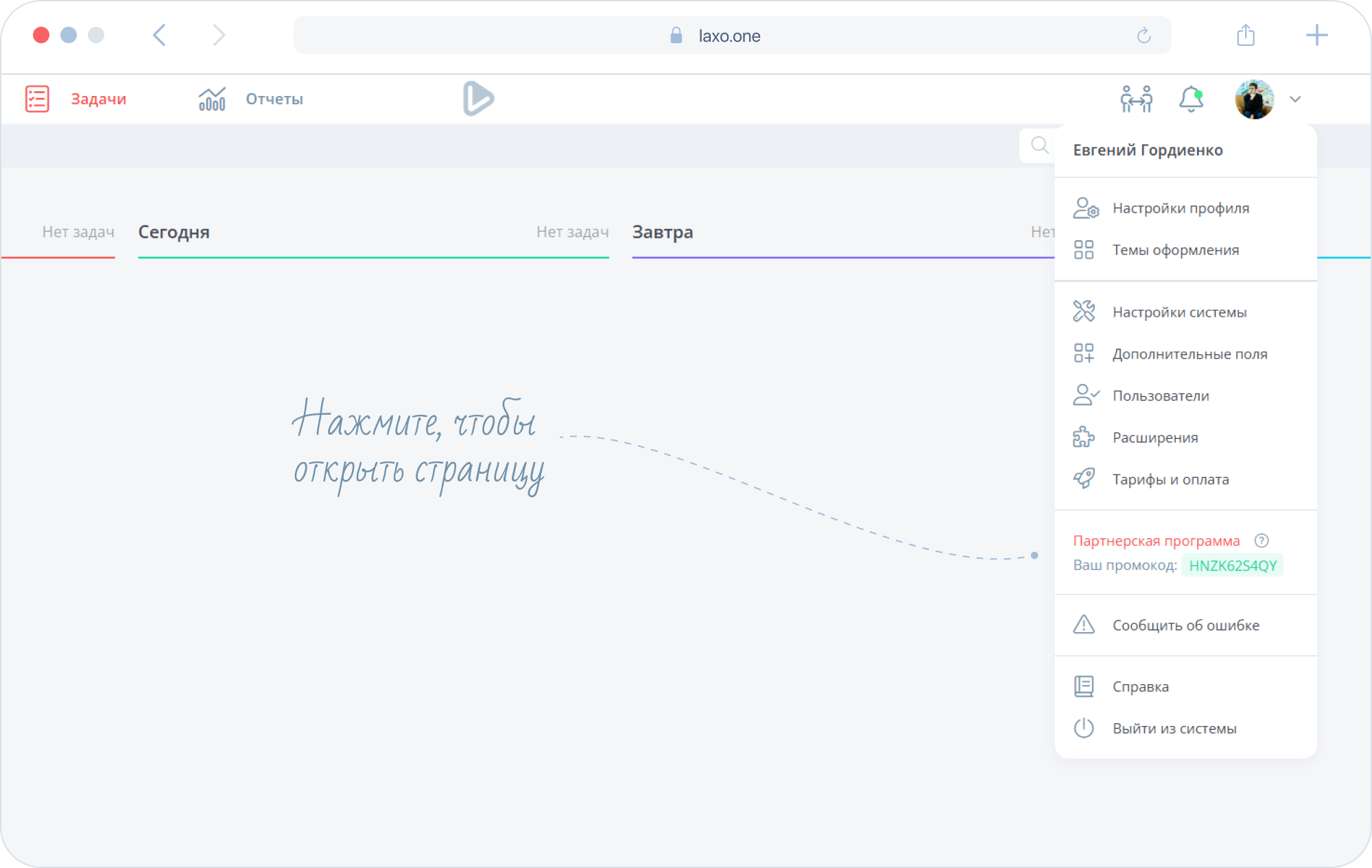Open the Reports chart icon
This screenshot has width=1372, height=868.
212,99
